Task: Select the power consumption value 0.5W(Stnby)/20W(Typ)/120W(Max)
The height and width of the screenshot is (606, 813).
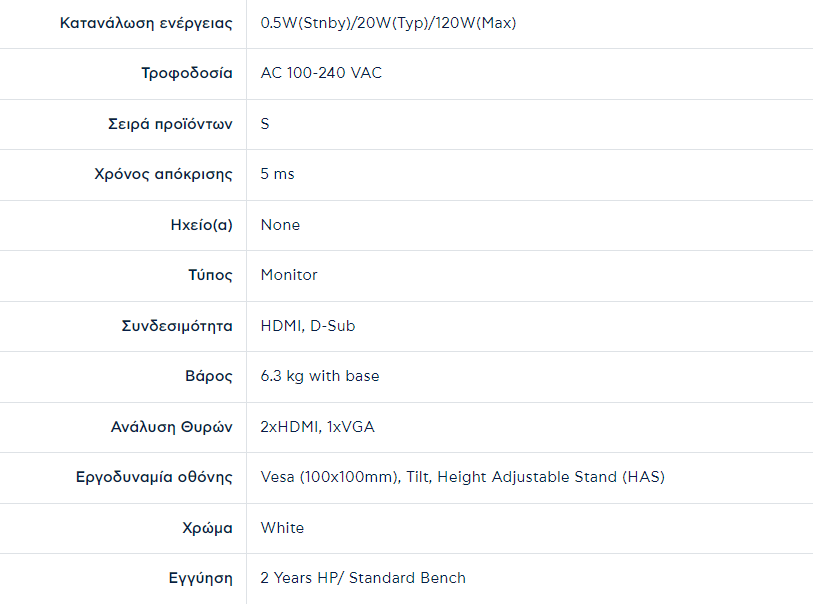Action: [x=389, y=23]
